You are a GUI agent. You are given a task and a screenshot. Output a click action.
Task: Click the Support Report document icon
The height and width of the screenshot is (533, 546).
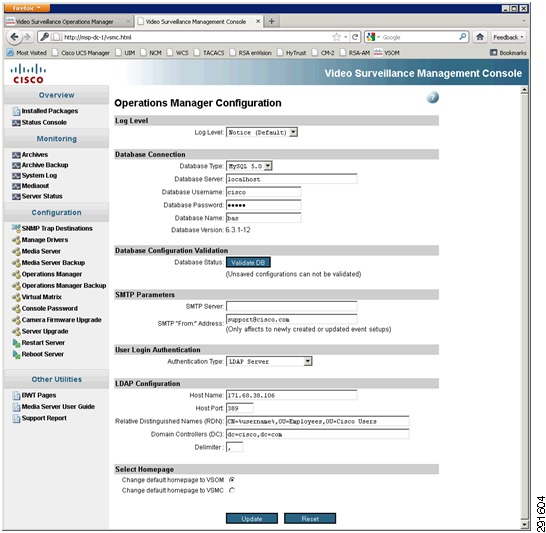coord(16,418)
